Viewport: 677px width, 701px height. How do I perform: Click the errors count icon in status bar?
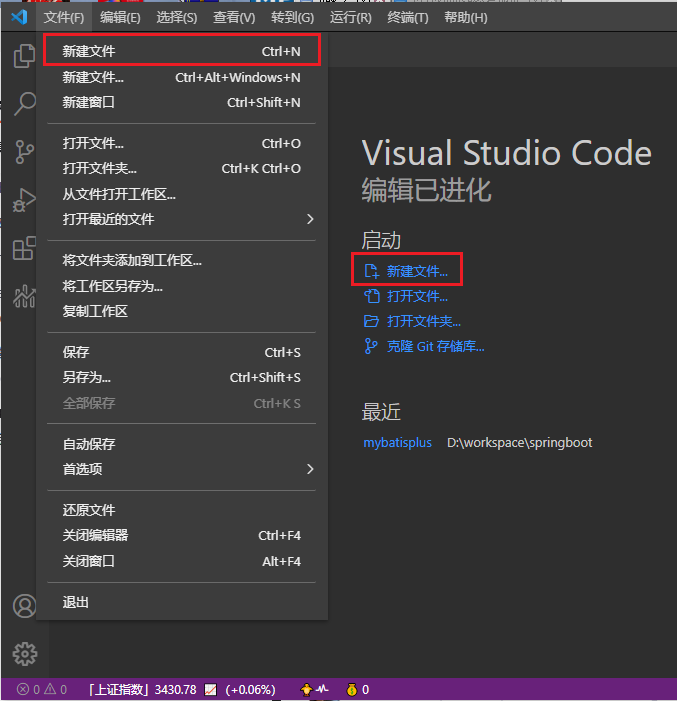(22, 689)
